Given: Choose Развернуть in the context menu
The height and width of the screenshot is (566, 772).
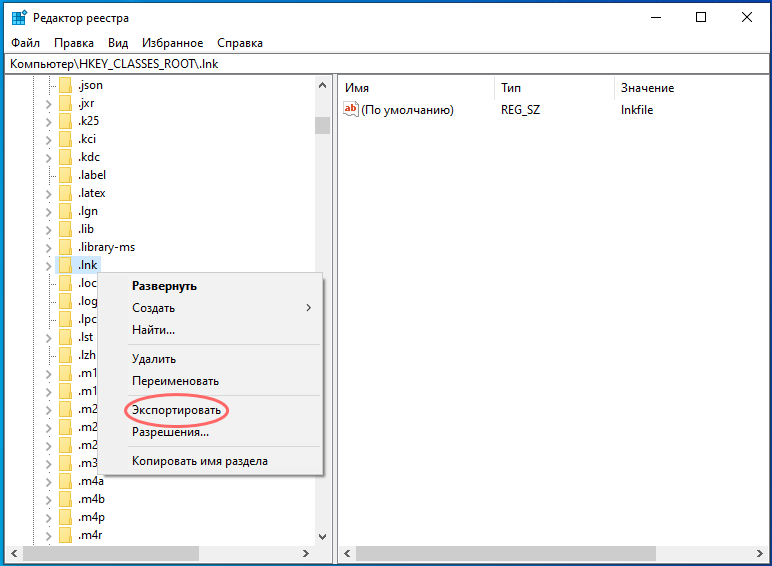Looking at the screenshot, I should (212, 286).
